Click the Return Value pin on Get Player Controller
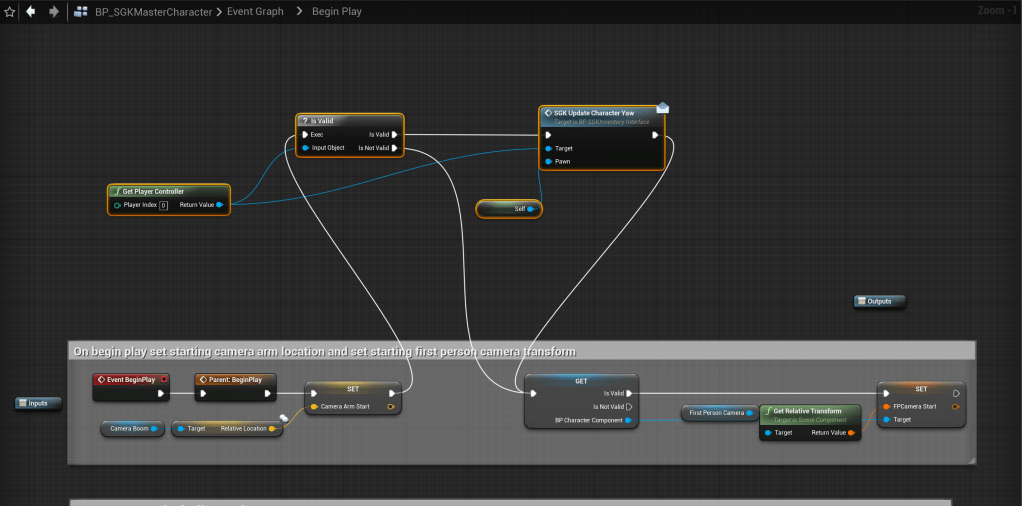Viewport: 1022px width, 506px height. 219,205
